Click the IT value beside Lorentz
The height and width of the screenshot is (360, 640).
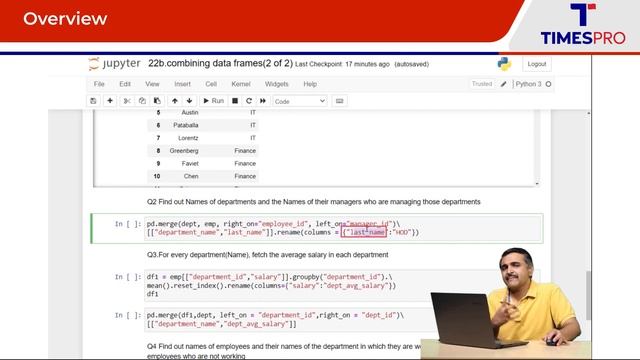[253, 138]
